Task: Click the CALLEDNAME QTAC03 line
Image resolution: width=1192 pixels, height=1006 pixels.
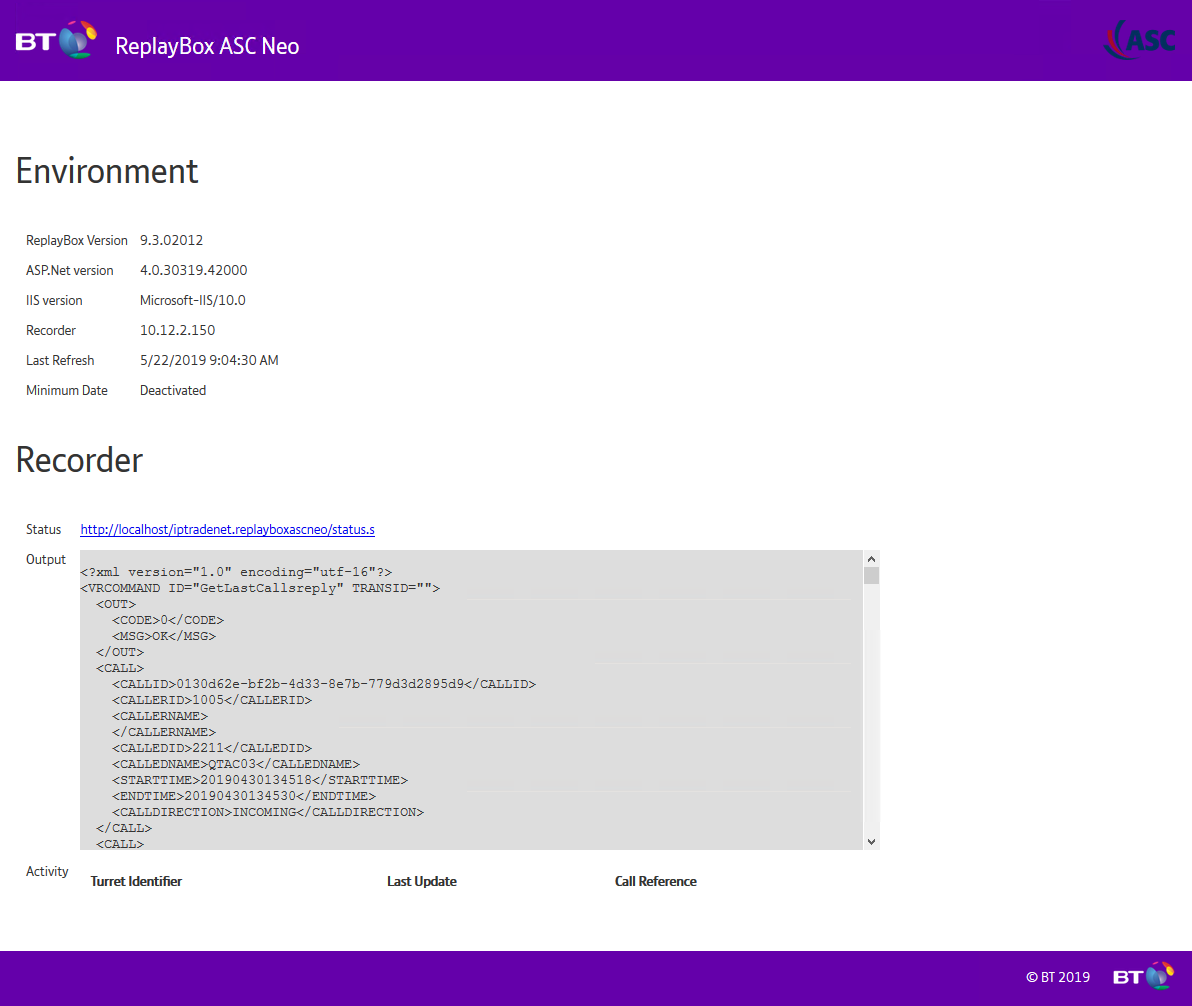Action: pos(236,764)
